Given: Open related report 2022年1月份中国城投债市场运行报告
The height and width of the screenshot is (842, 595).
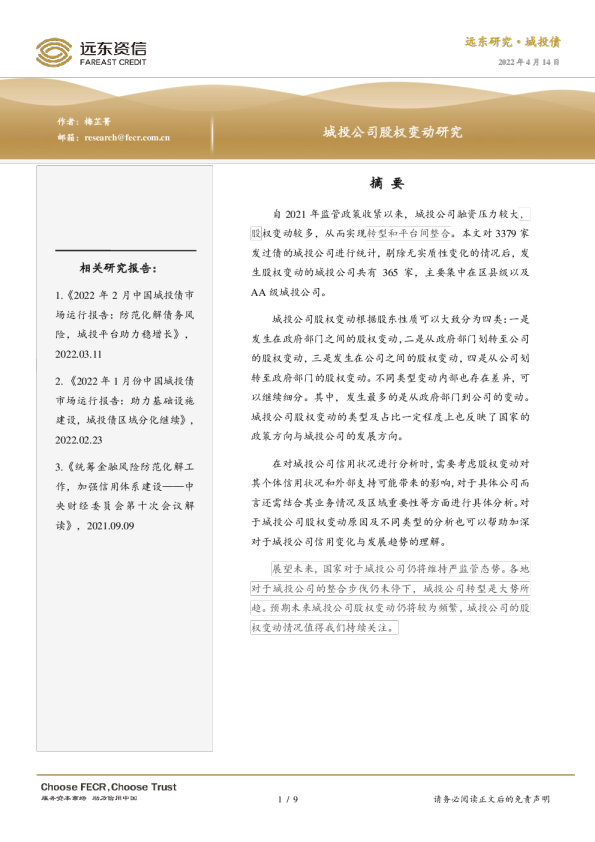Looking at the screenshot, I should pos(125,401).
